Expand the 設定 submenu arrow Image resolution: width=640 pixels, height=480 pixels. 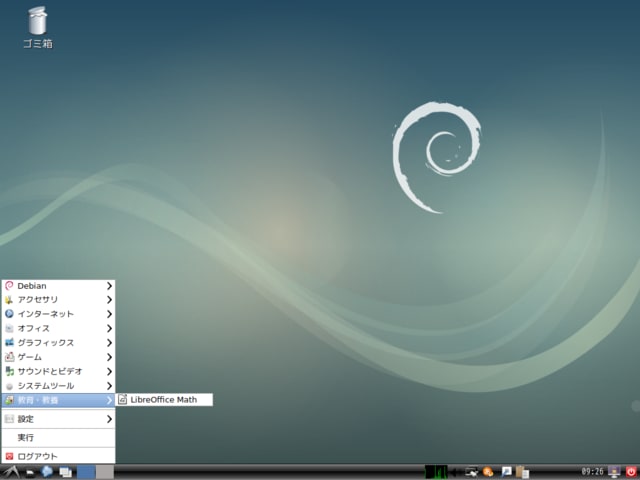[x=109, y=419]
